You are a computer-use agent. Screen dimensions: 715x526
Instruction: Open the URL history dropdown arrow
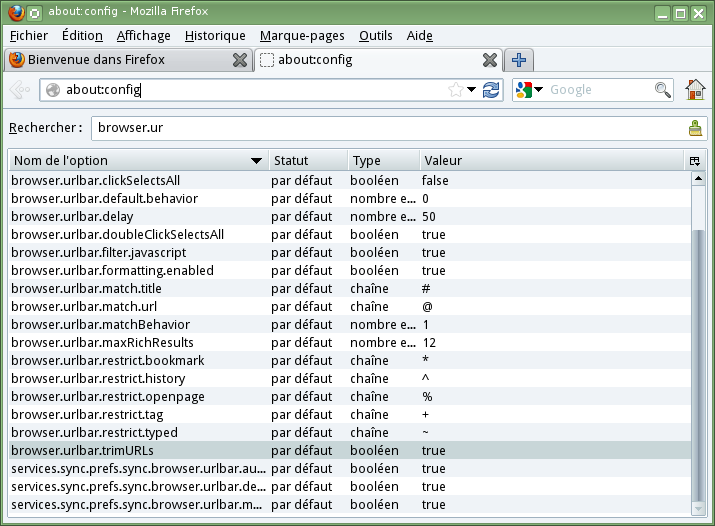tap(471, 89)
